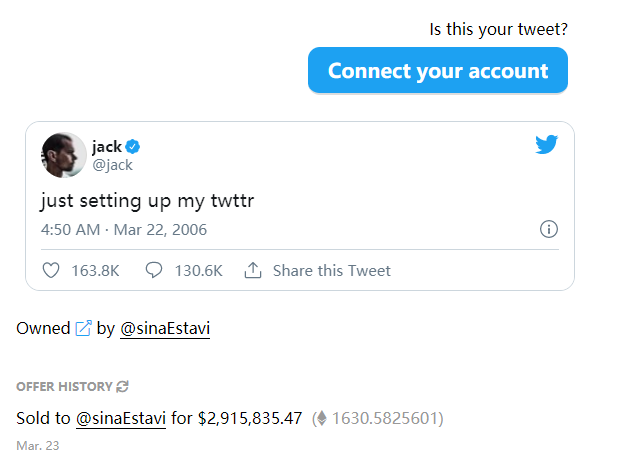This screenshot has width=621, height=453.
Task: Open the @jack handle link
Action: [112, 165]
